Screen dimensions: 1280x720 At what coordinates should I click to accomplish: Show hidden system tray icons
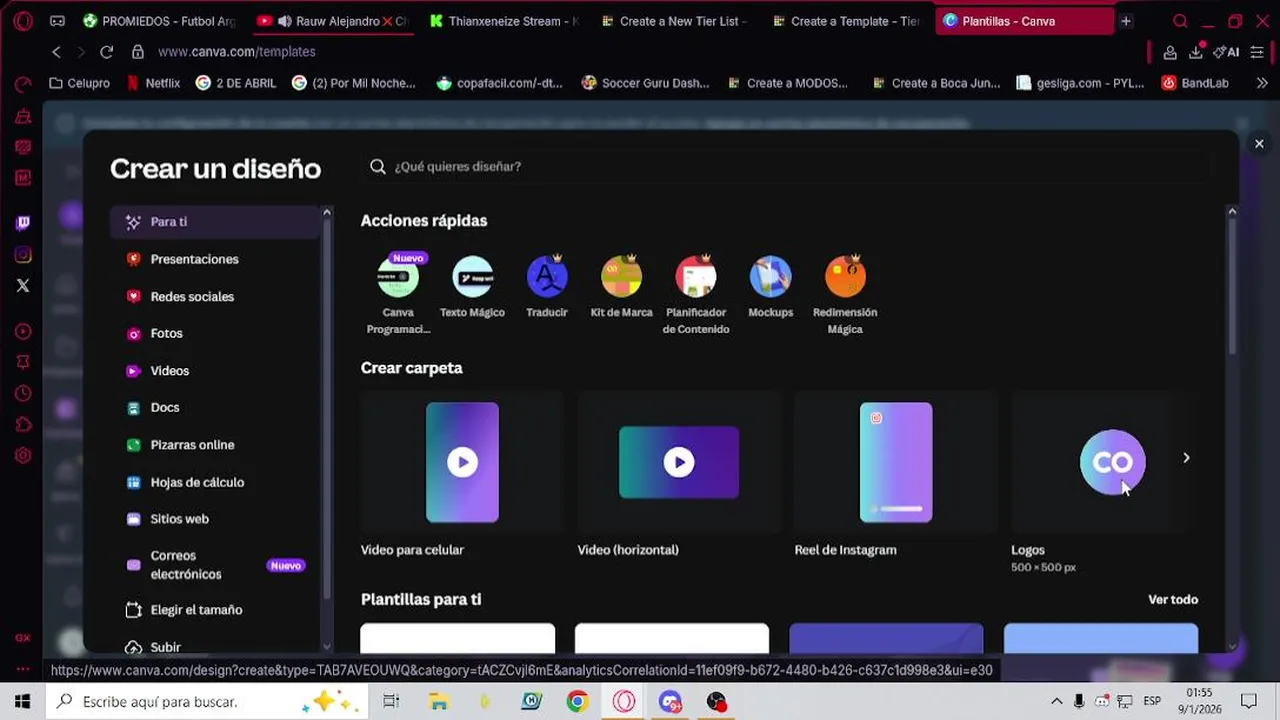tap(1056, 701)
